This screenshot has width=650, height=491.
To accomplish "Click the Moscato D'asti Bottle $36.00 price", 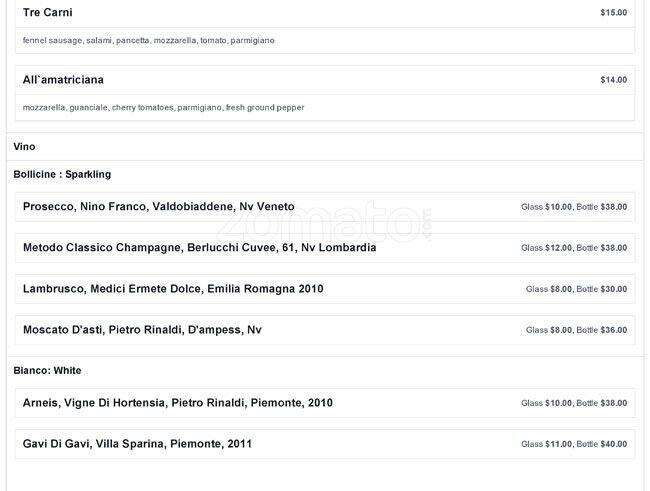I will (602, 330).
